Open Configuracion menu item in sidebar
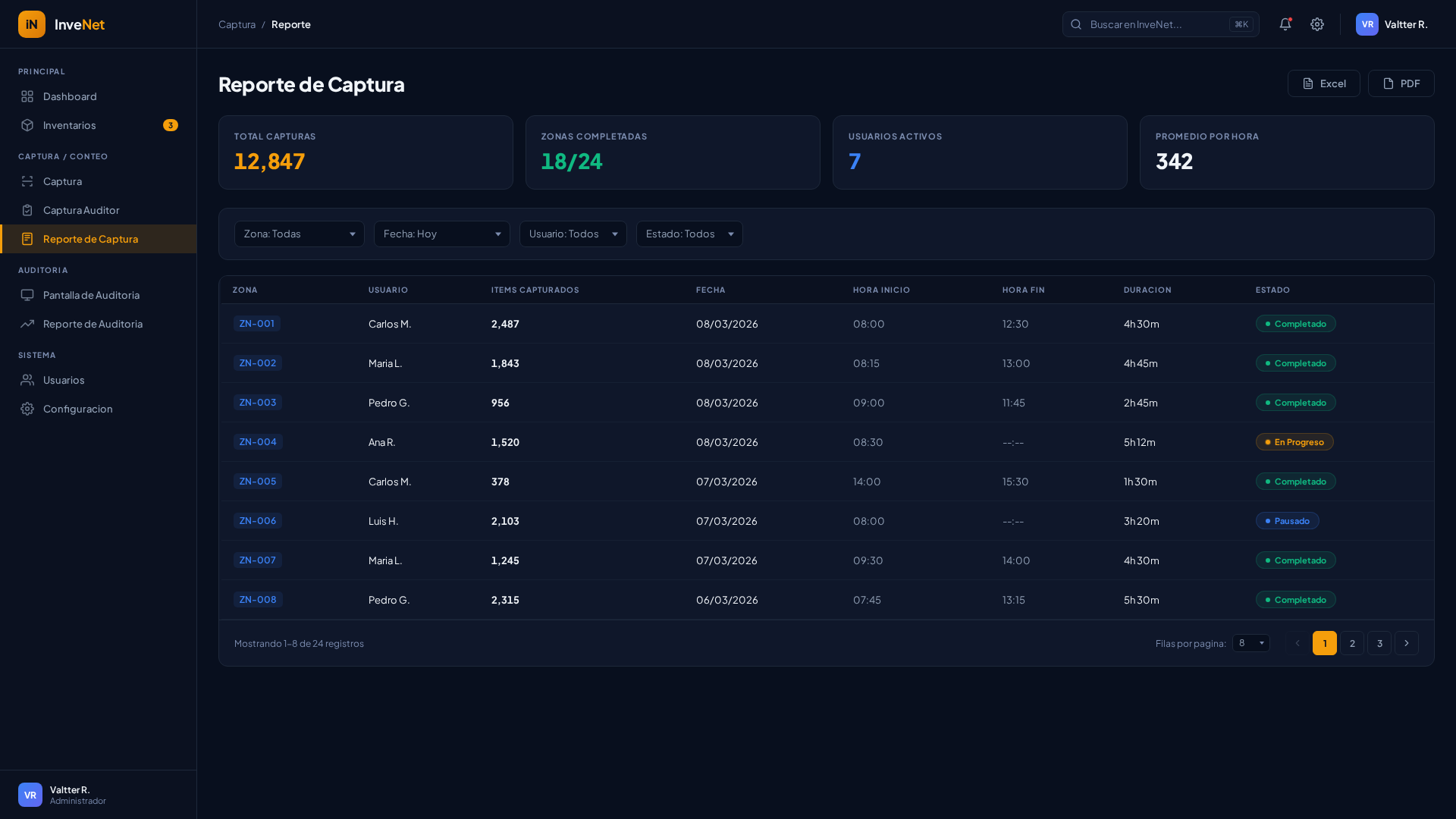This screenshot has height=819, width=1456. point(77,409)
